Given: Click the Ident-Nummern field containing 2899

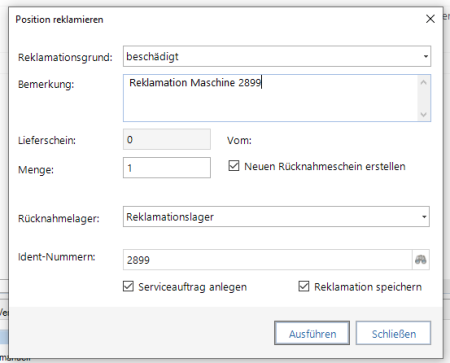Looking at the screenshot, I should click(268, 260).
